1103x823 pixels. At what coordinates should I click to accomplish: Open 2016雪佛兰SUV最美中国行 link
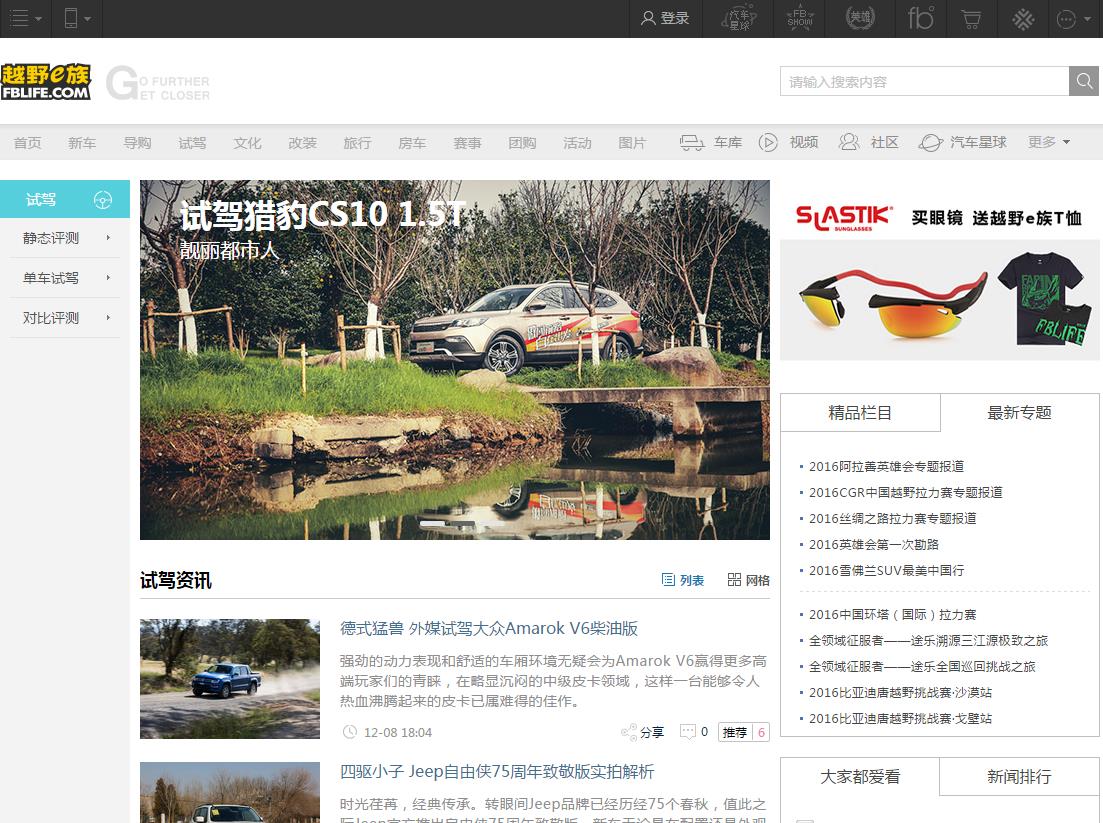(886, 570)
